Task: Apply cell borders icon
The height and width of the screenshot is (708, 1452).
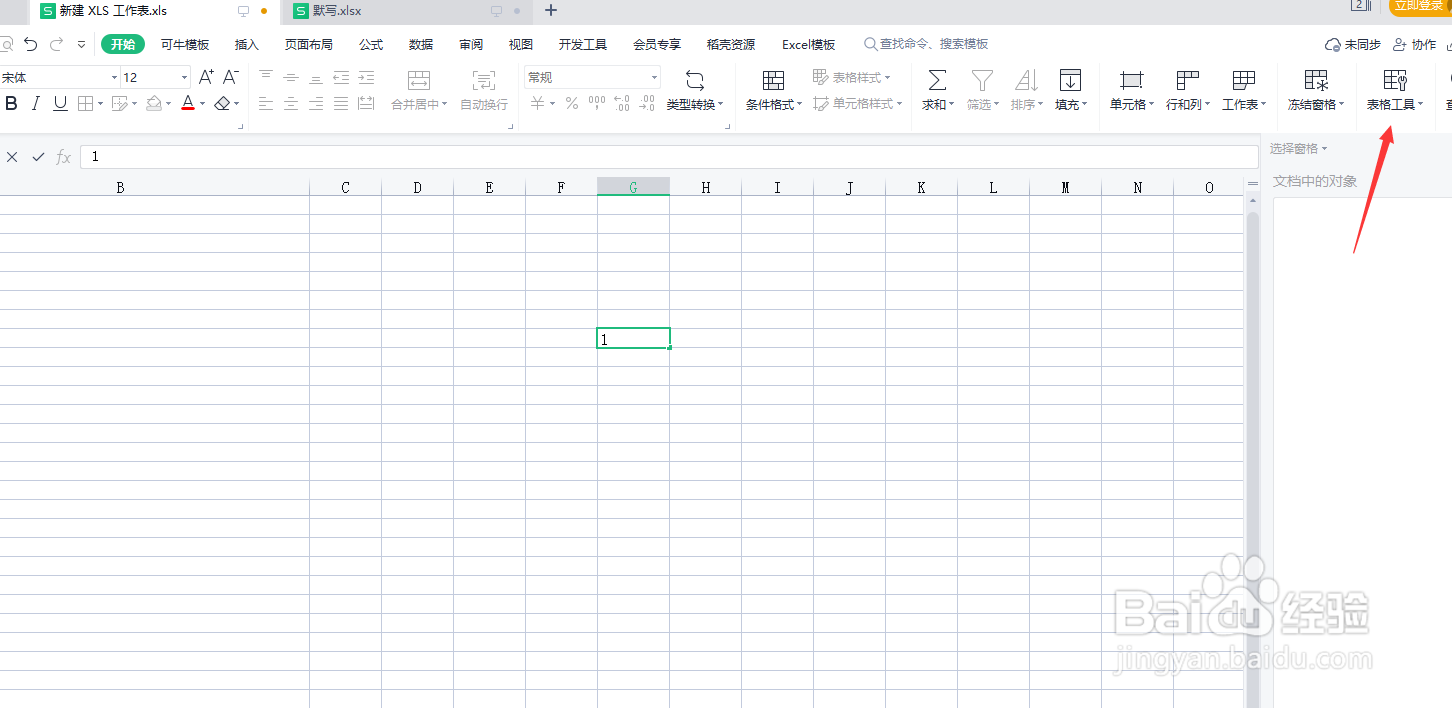Action: tap(85, 103)
